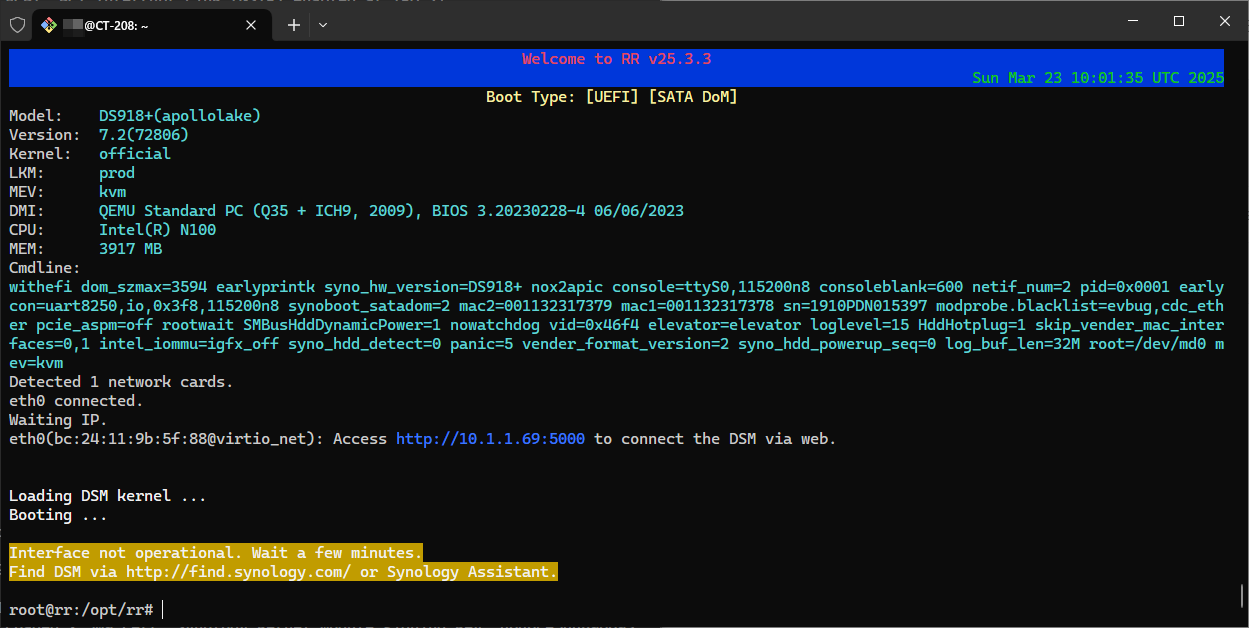Screen dimensions: 1249x628
Task: Open a new tab with plus button
Action: pyautogui.click(x=294, y=26)
